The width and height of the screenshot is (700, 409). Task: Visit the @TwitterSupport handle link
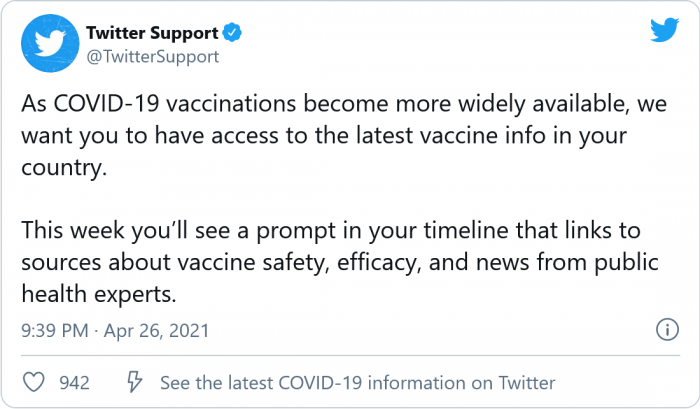point(152,56)
